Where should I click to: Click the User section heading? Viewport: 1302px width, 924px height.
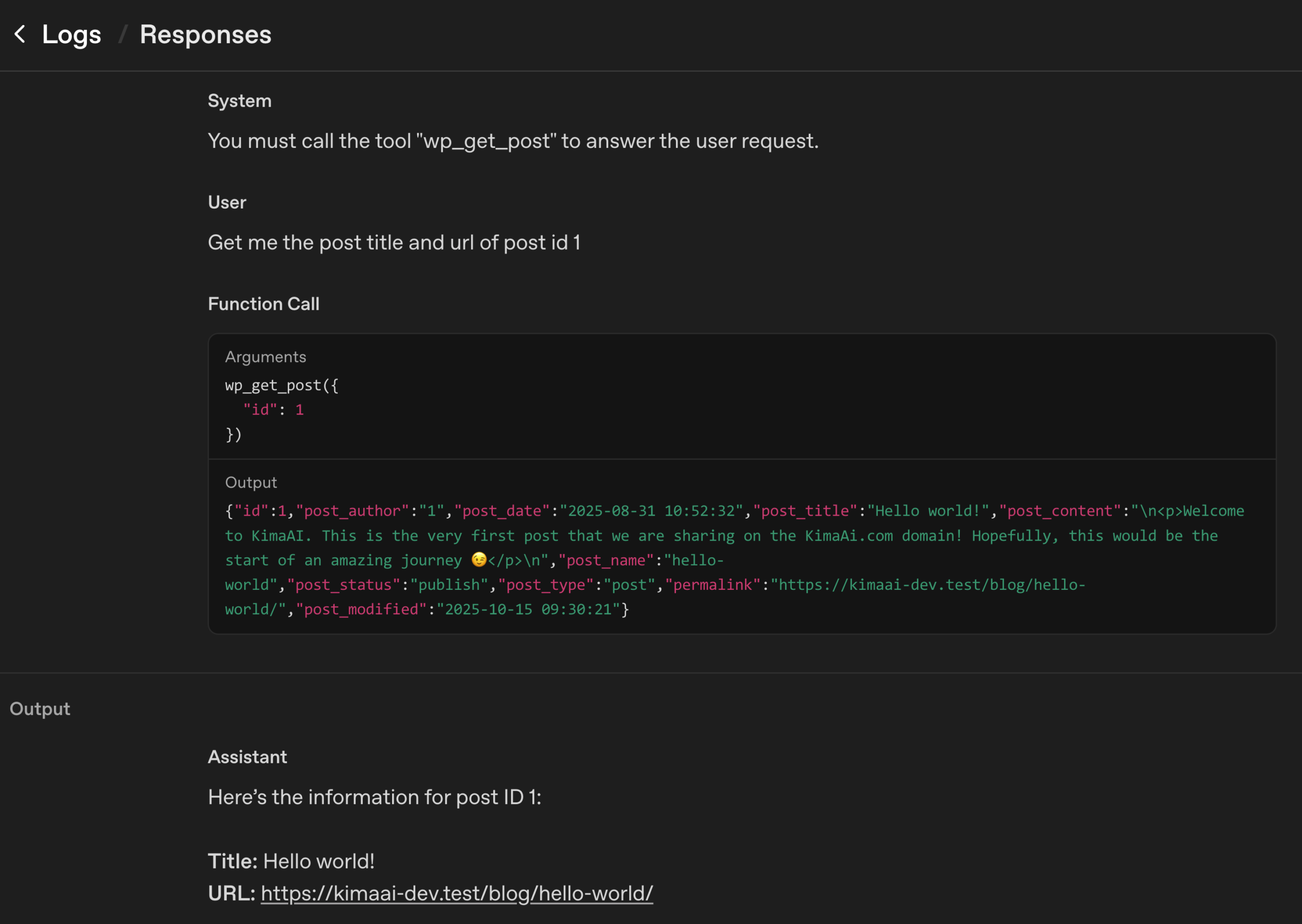pyautogui.click(x=227, y=202)
